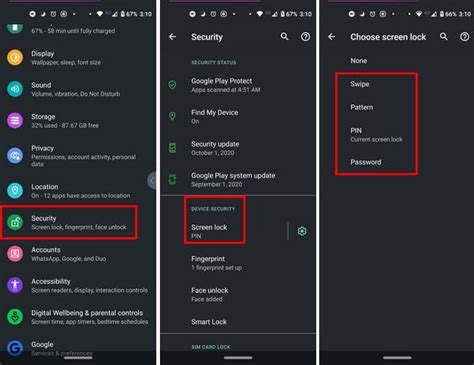Open Find My Device
The image size is (474, 365).
(238, 116)
